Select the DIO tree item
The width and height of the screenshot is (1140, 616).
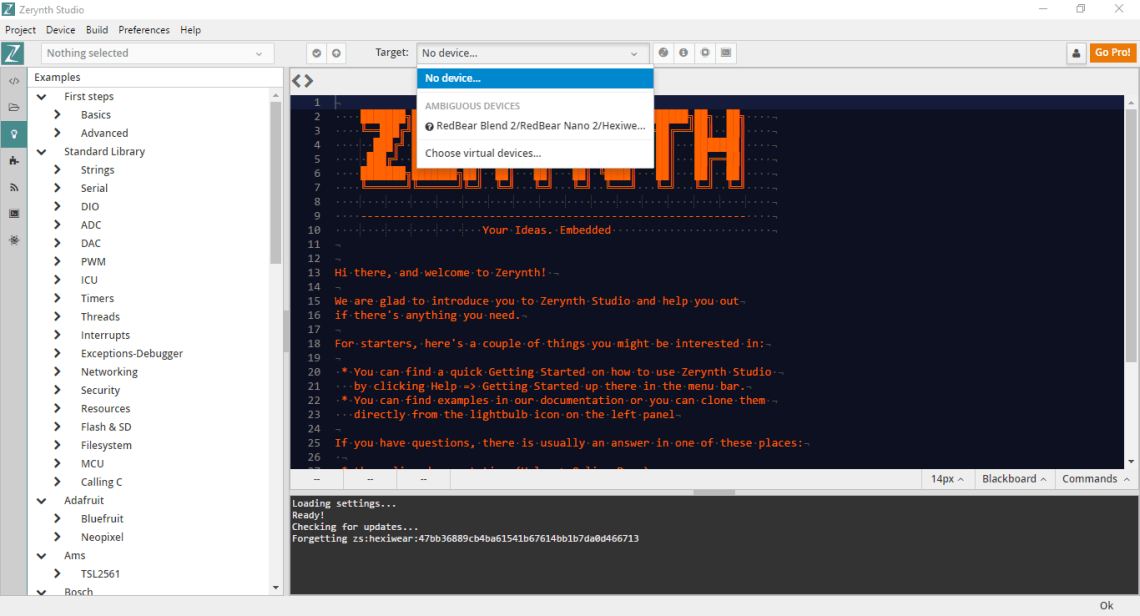pyautogui.click(x=90, y=207)
